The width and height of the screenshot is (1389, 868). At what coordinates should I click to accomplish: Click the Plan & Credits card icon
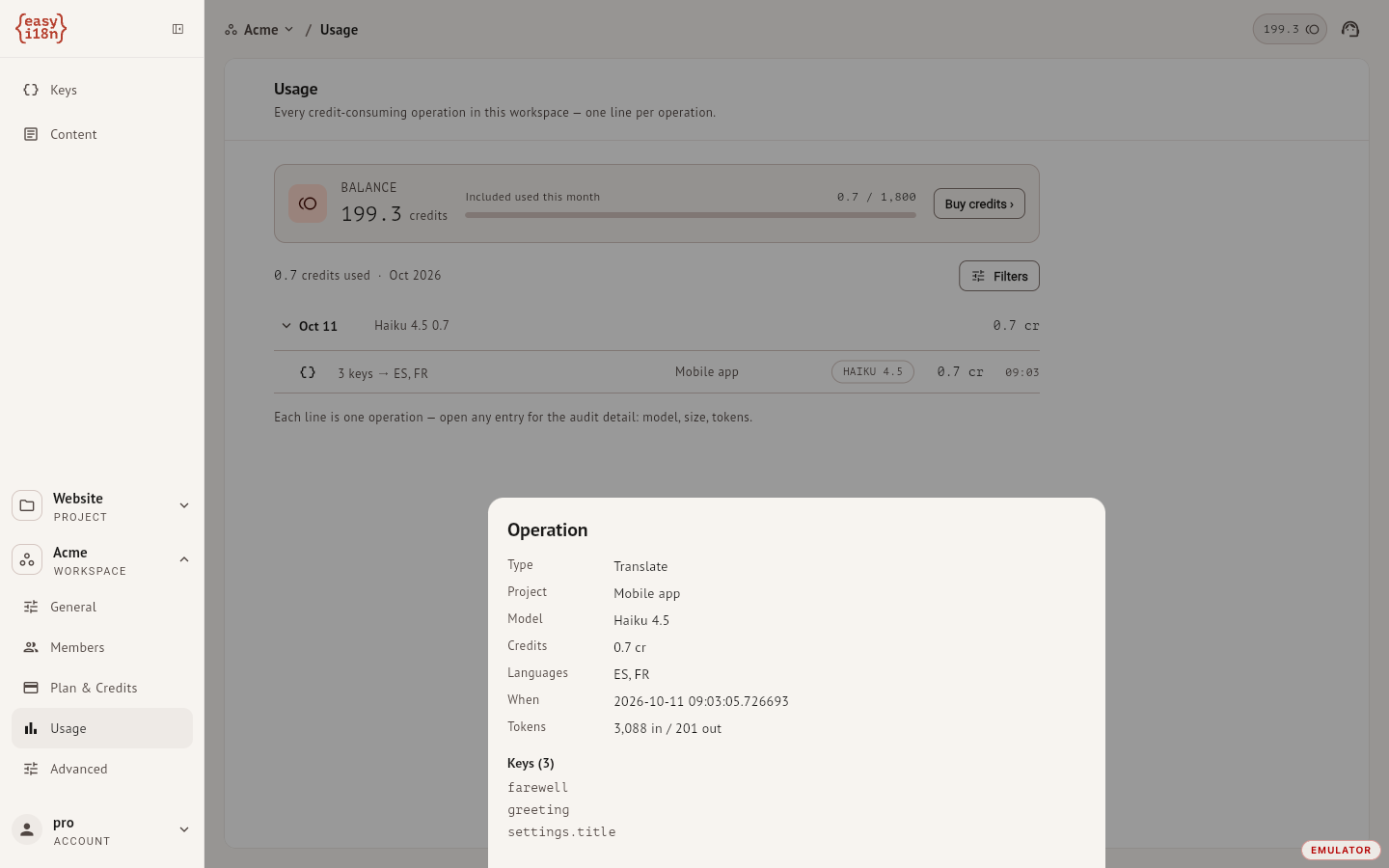tap(31, 688)
